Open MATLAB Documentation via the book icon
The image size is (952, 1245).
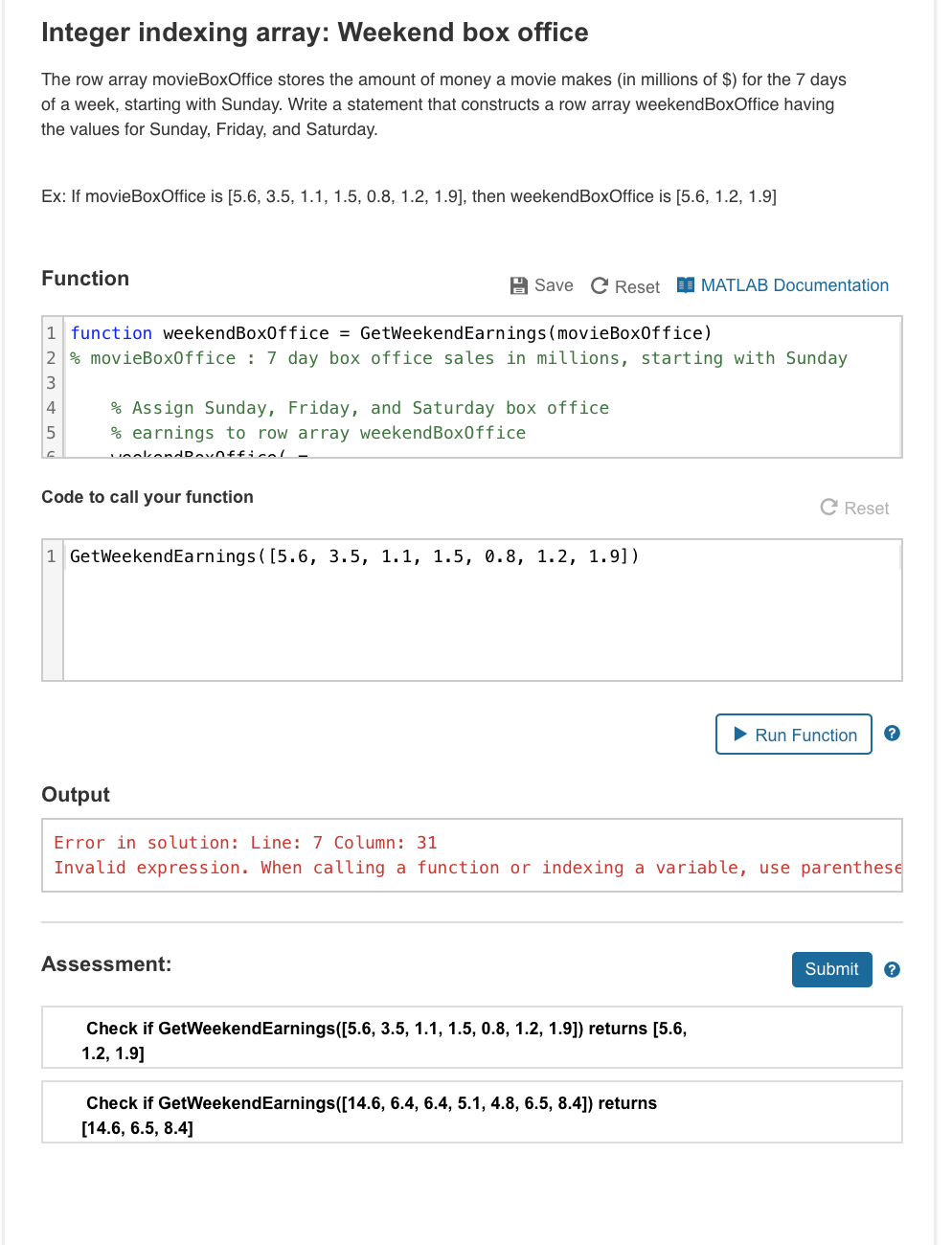point(686,284)
